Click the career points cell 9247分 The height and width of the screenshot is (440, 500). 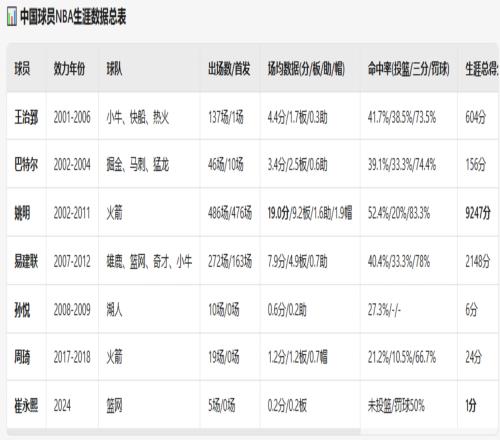[x=478, y=213]
